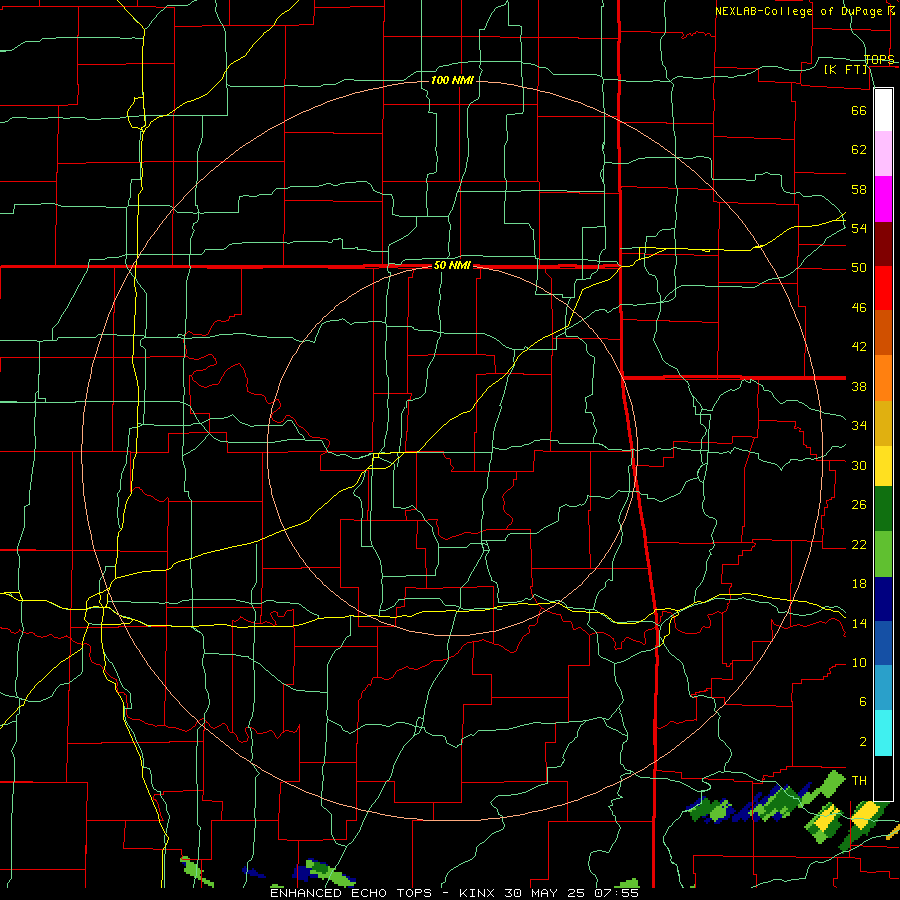
Task: Click the legend value 66
Action: (859, 110)
